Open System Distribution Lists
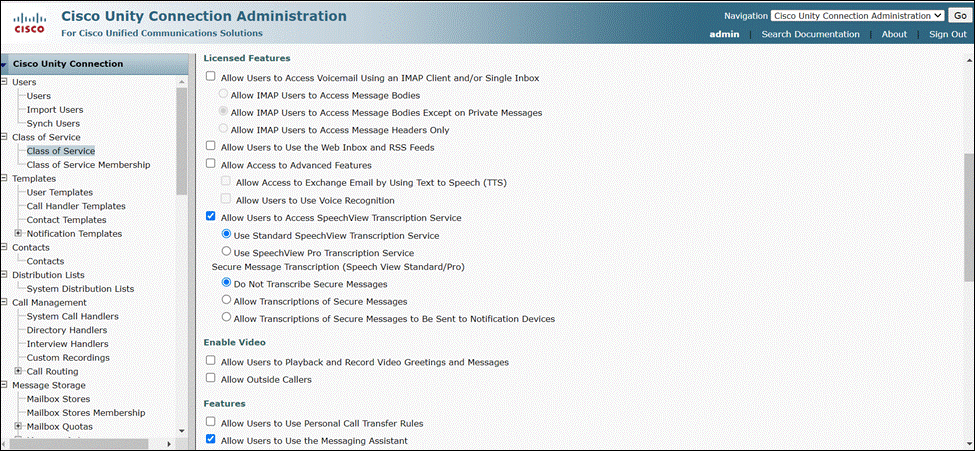The width and height of the screenshot is (975, 451). [x=80, y=289]
